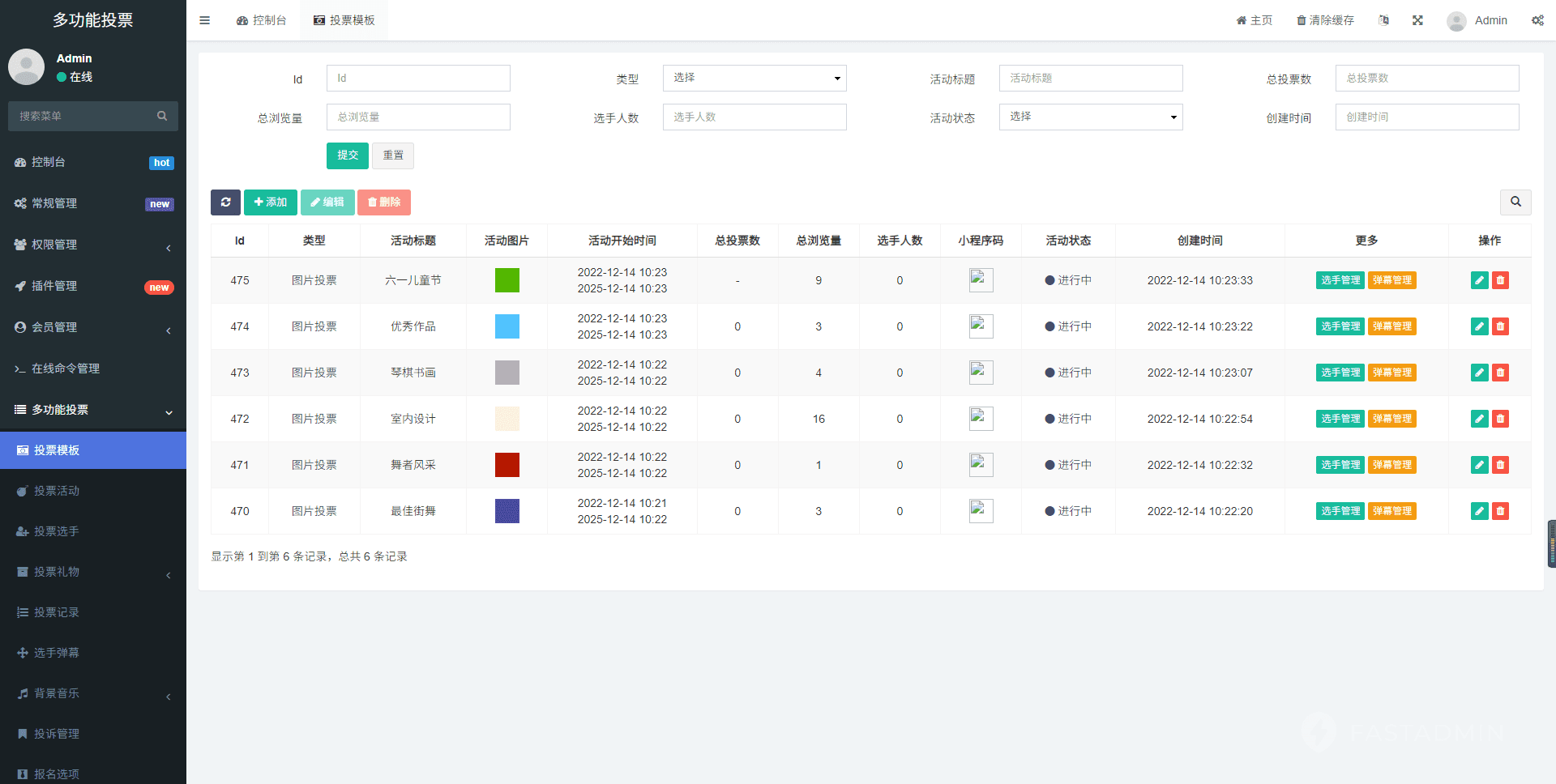Click 选手管理 button for row 471
The width and height of the screenshot is (1556, 784).
pyautogui.click(x=1340, y=465)
